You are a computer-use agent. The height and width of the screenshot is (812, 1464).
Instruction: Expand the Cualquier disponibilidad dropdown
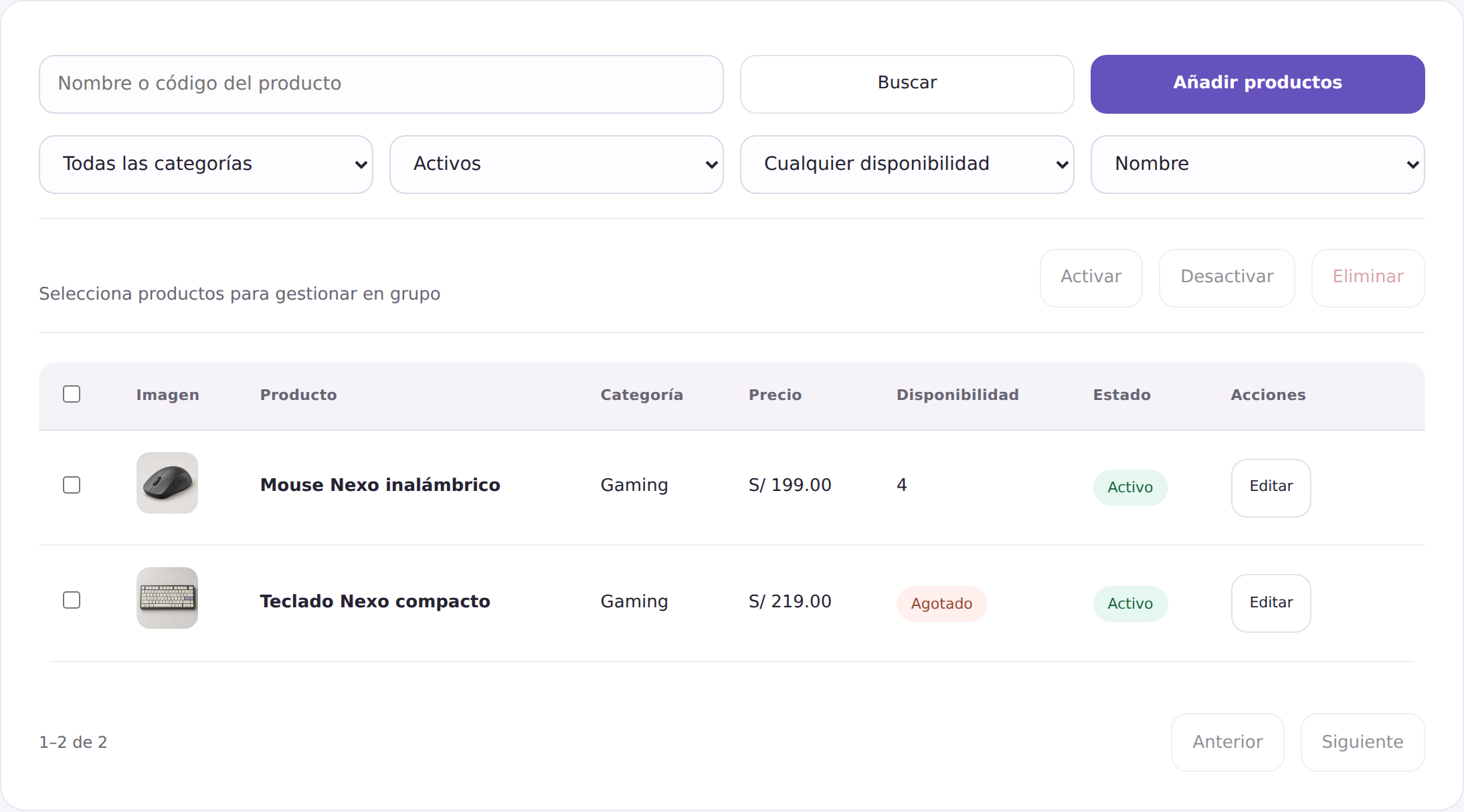(x=907, y=164)
